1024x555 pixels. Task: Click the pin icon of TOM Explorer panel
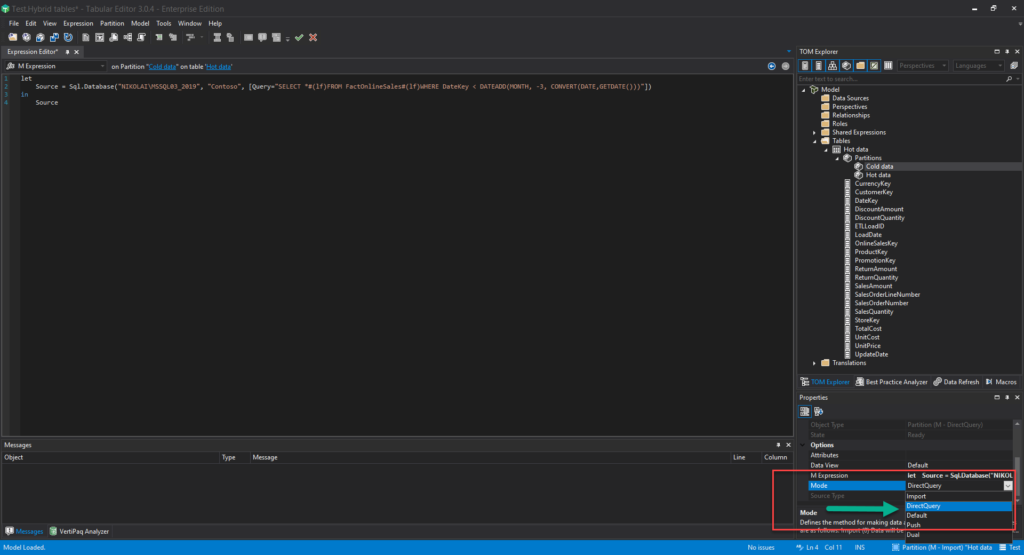tap(1007, 52)
